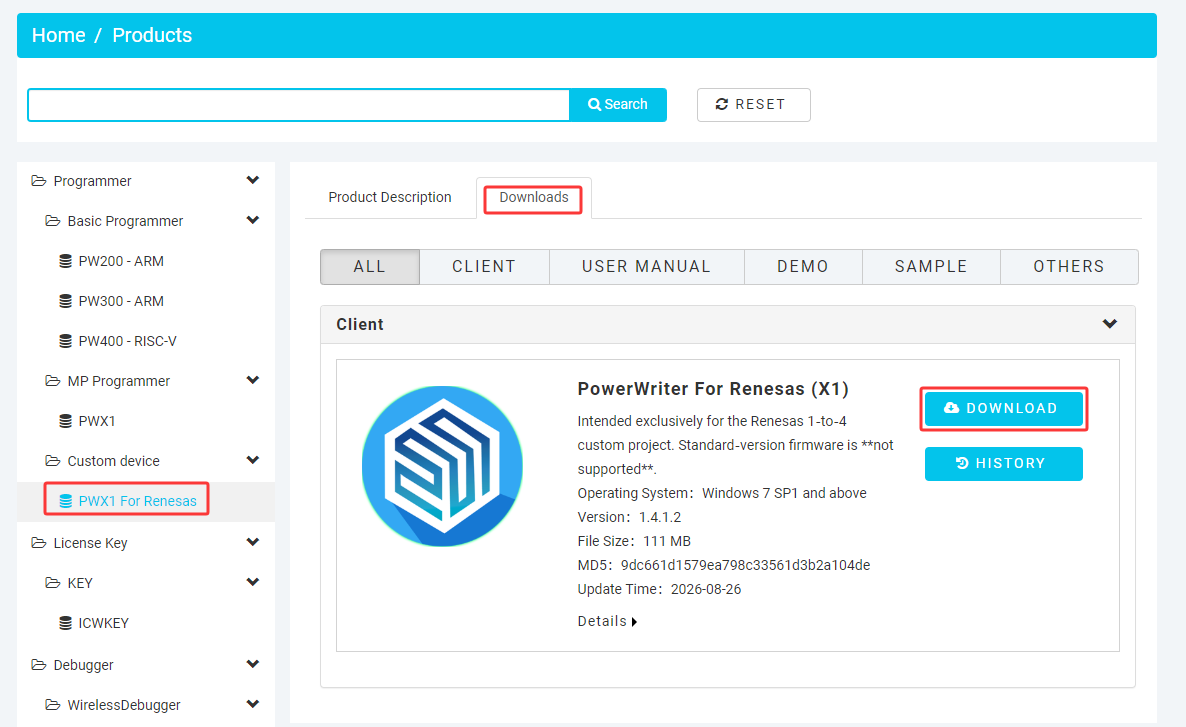Click the clock icon on HISTORY button
This screenshot has width=1186, height=727.
(962, 463)
